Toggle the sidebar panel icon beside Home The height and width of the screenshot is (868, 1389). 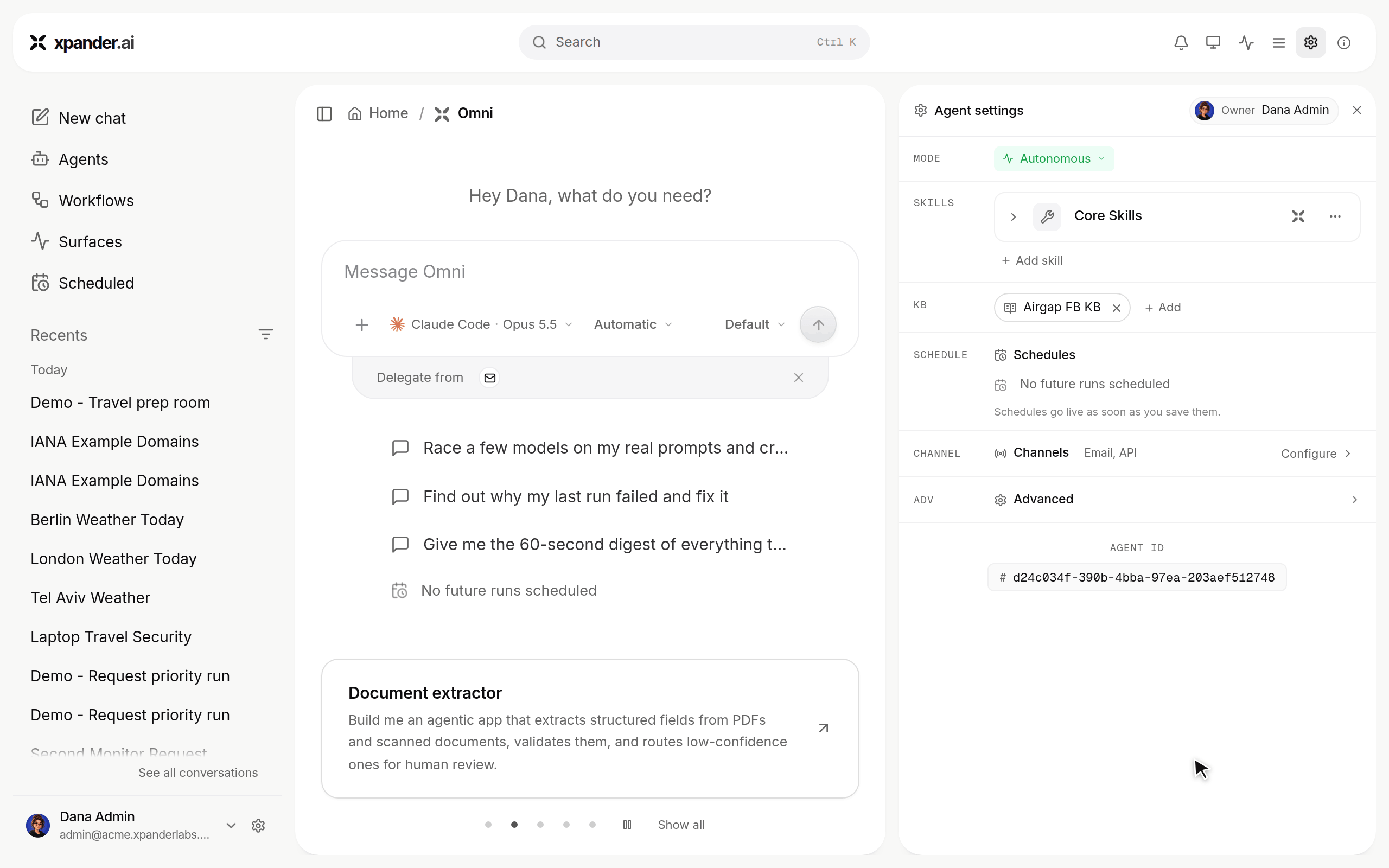point(324,114)
